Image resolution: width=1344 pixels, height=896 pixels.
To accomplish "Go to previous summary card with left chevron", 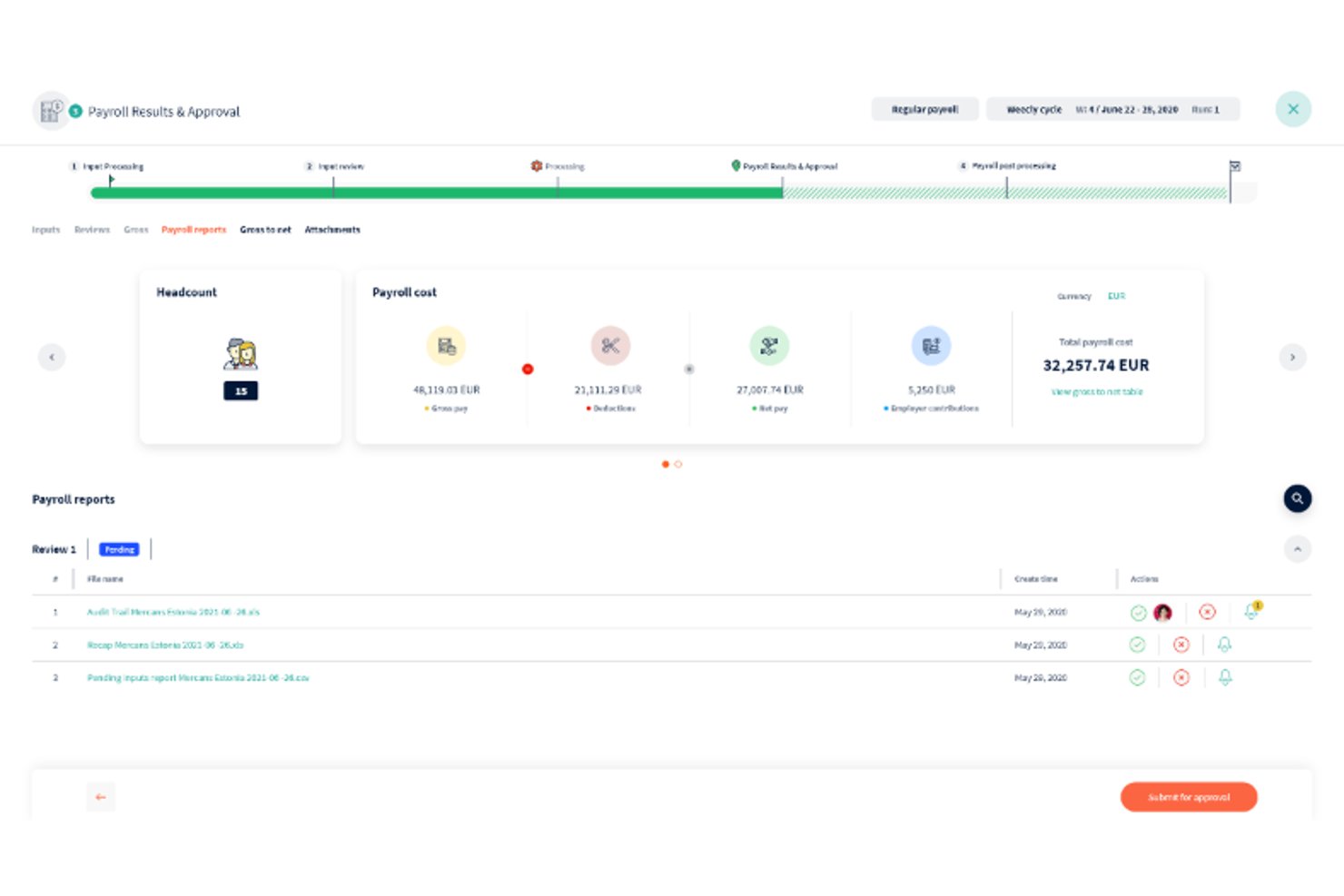I will point(52,358).
